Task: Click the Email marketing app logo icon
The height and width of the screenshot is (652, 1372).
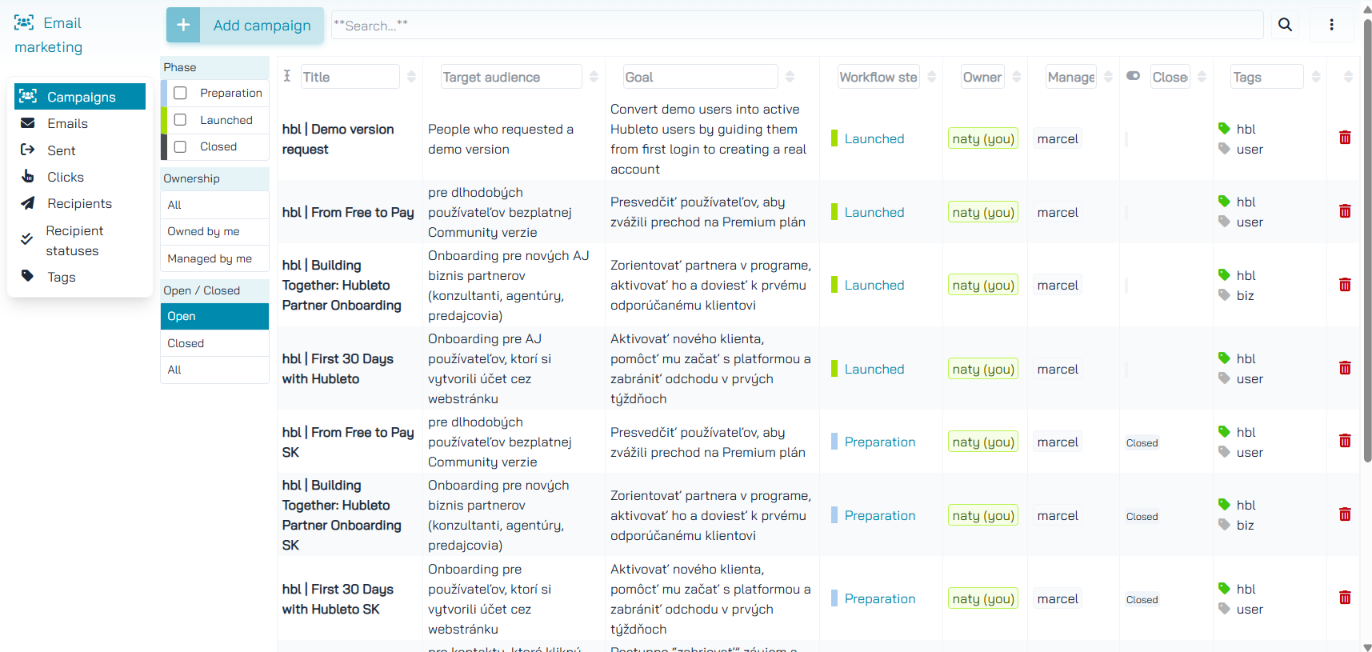Action: [24, 22]
